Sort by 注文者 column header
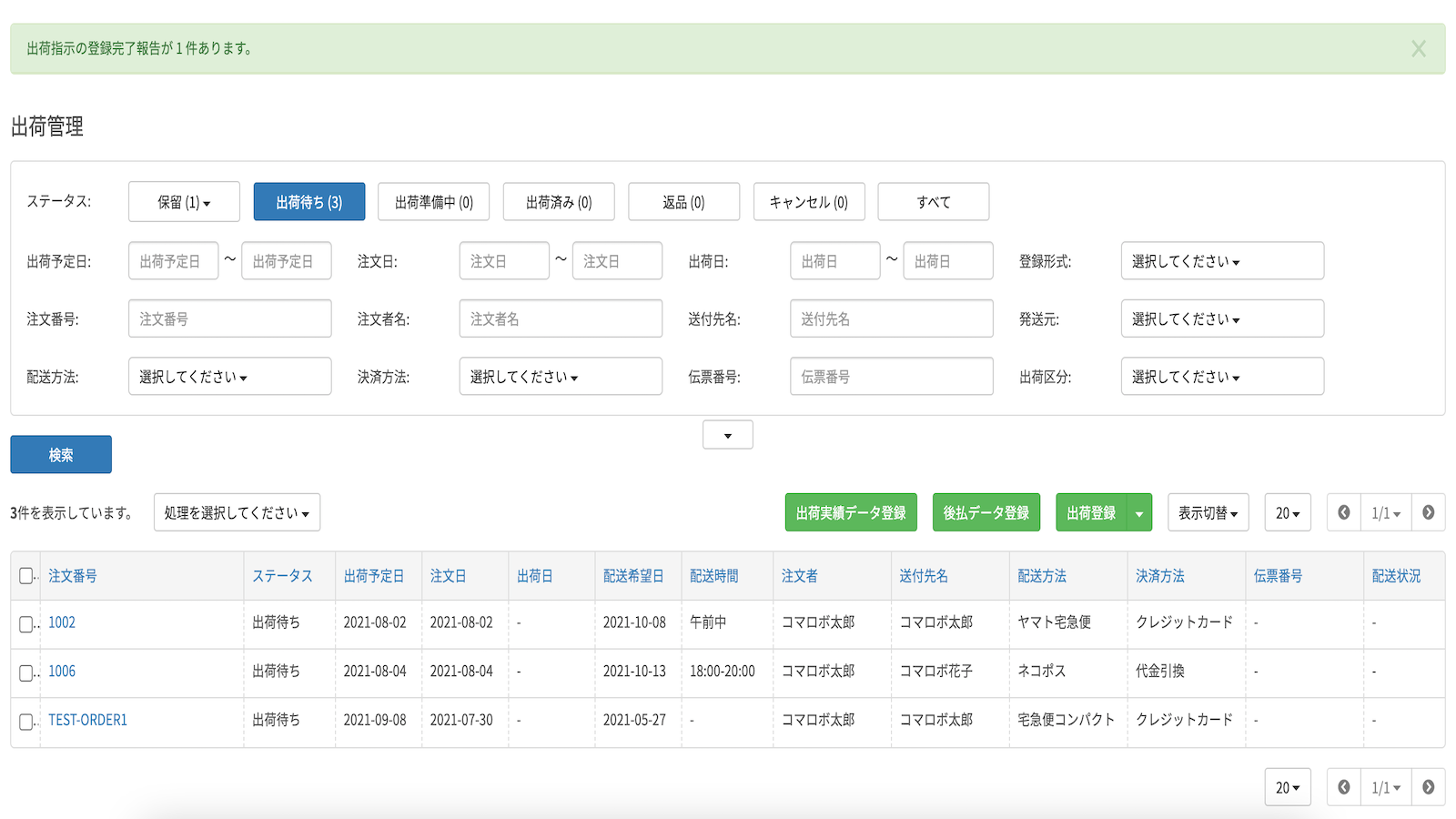 click(800, 575)
